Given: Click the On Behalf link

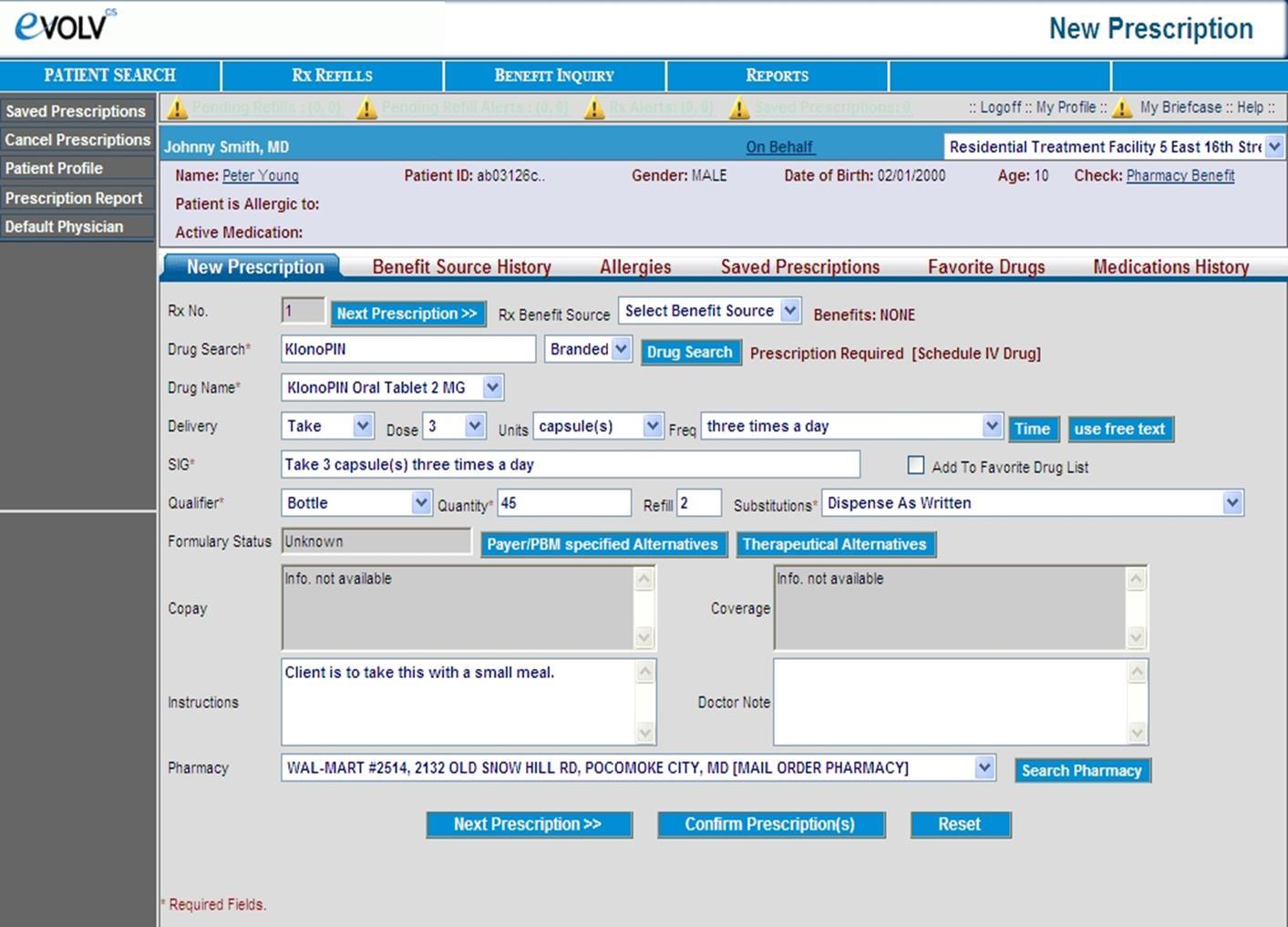Looking at the screenshot, I should pyautogui.click(x=780, y=147).
